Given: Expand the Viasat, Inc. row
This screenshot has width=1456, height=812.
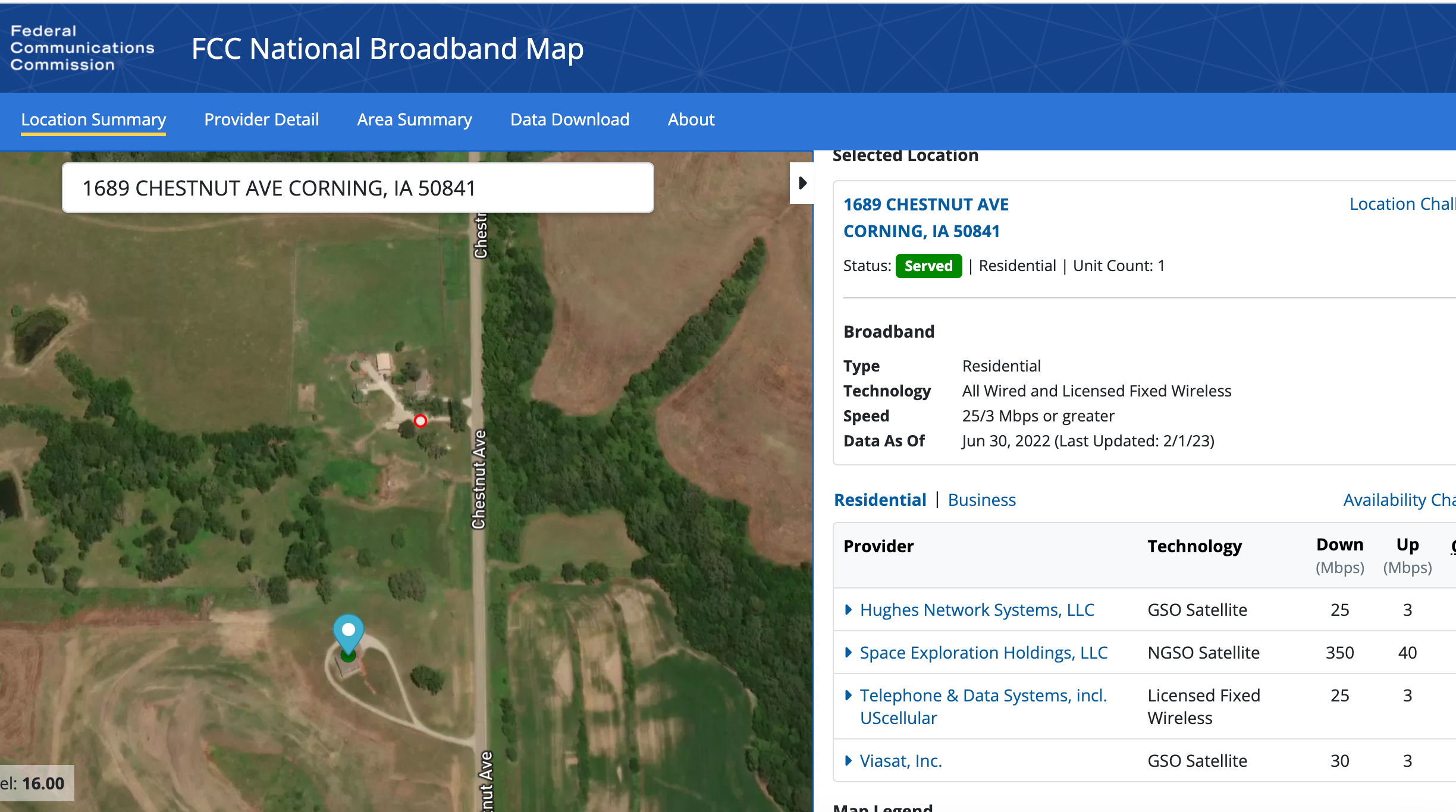Looking at the screenshot, I should pos(849,761).
